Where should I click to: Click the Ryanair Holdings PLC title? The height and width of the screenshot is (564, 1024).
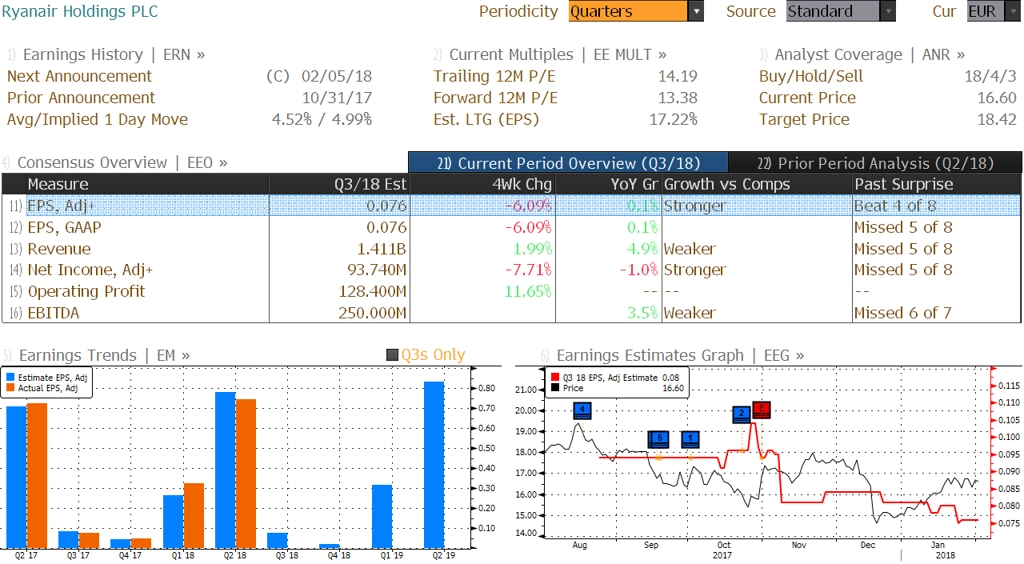[80, 11]
